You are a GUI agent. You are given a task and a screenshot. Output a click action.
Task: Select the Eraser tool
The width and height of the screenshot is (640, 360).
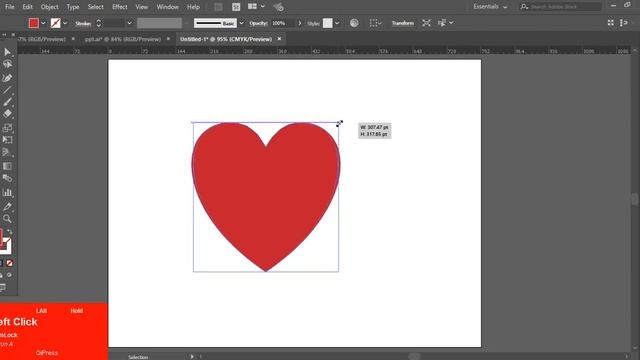click(x=7, y=113)
